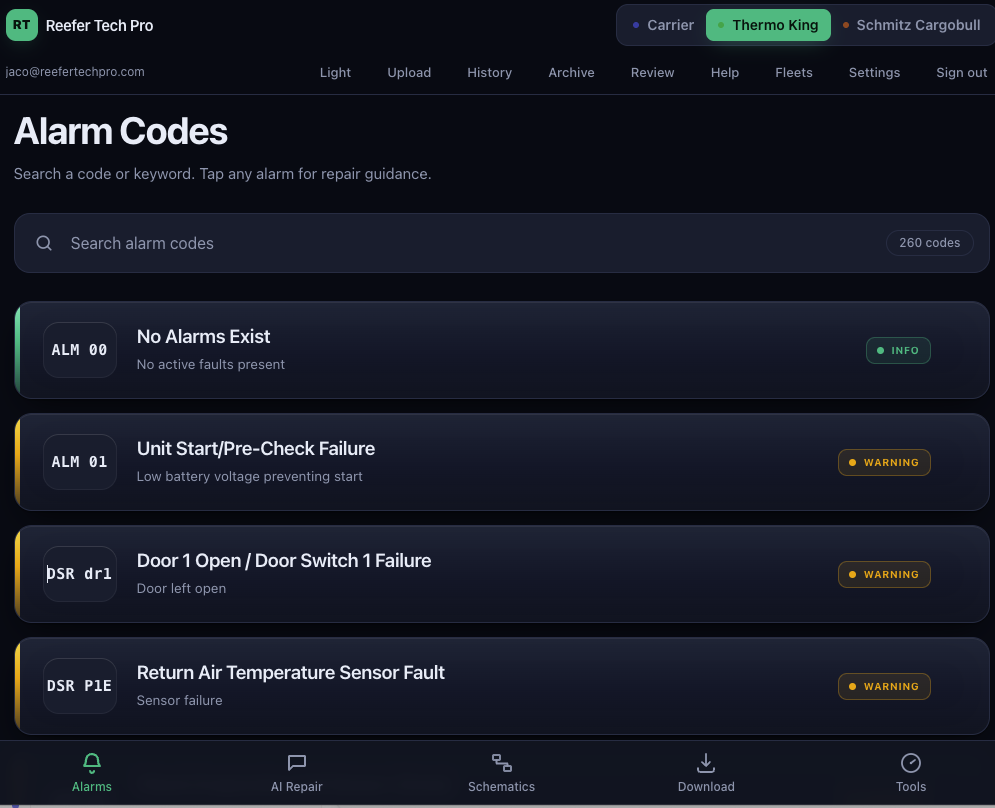Select the Thermo King brand toggle
995x808 pixels.
(x=768, y=25)
